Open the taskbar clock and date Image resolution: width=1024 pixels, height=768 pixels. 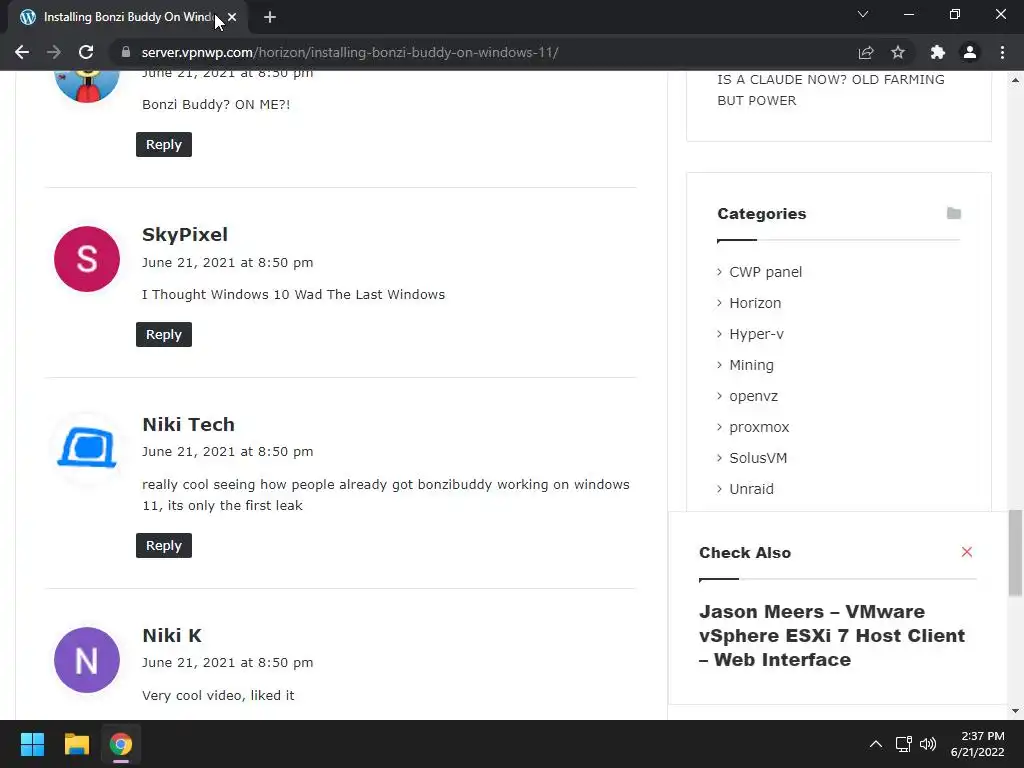978,744
